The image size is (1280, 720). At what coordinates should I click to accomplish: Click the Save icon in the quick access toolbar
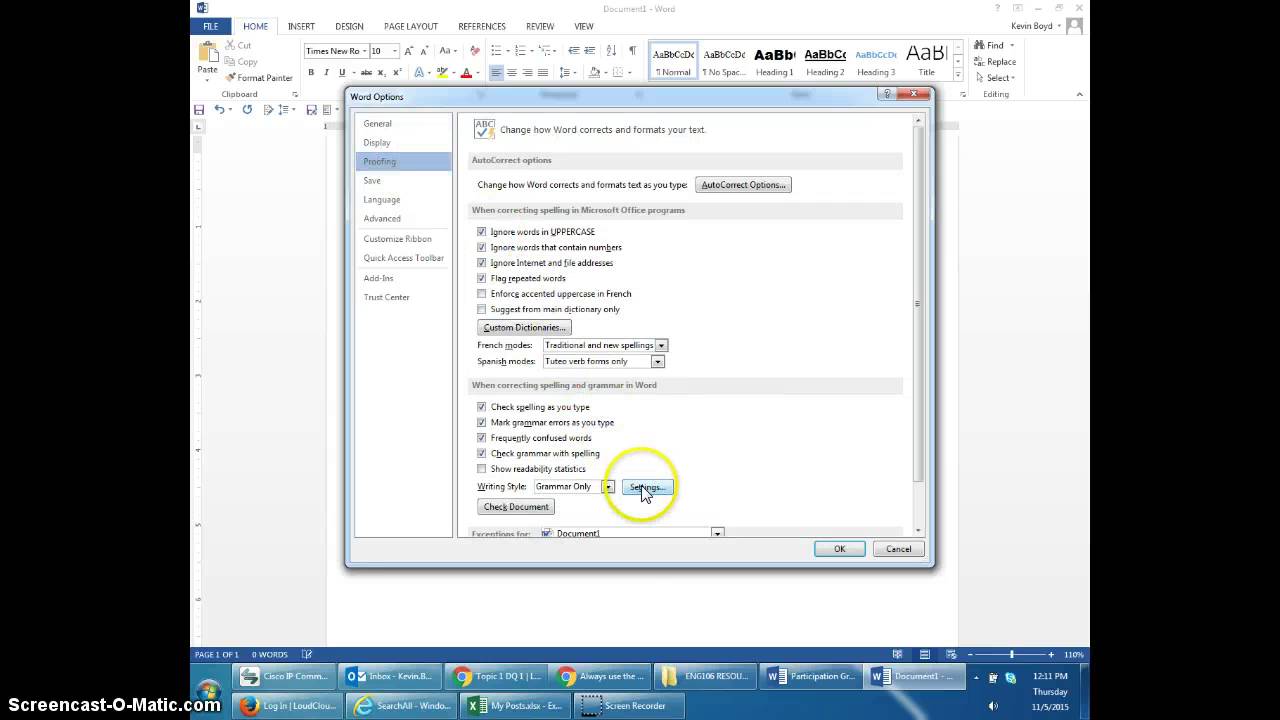199,109
